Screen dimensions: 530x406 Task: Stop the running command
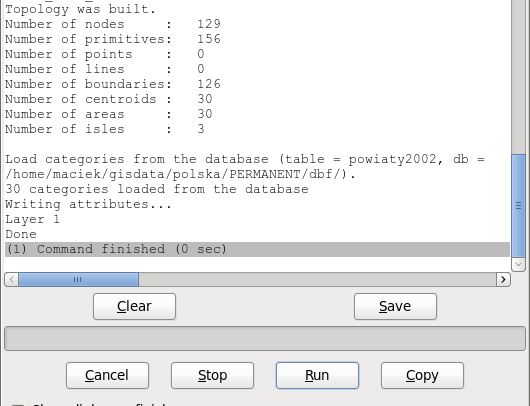(212, 375)
